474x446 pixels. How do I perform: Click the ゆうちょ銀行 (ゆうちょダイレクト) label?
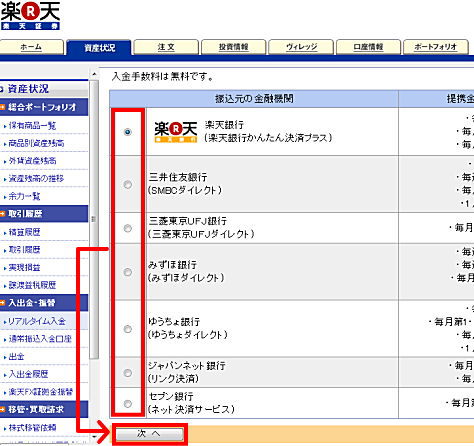188,328
